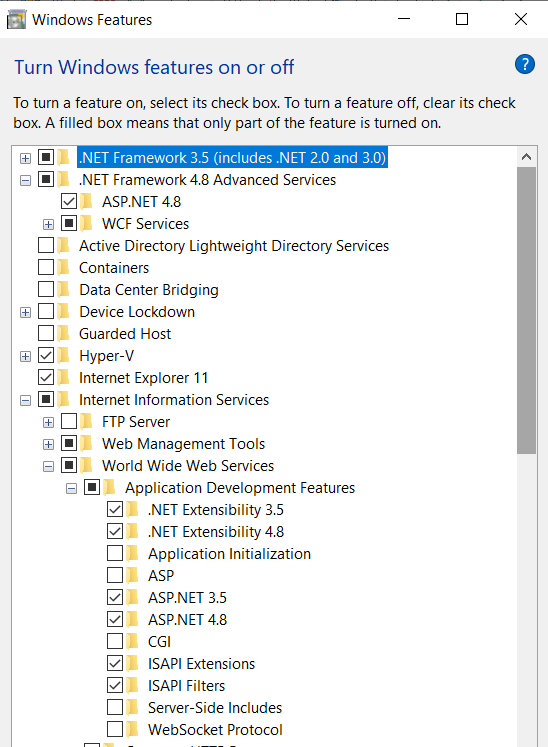This screenshot has width=548, height=747.
Task: Click the folder icon beside Device Lockdown
Action: pyautogui.click(x=63, y=312)
